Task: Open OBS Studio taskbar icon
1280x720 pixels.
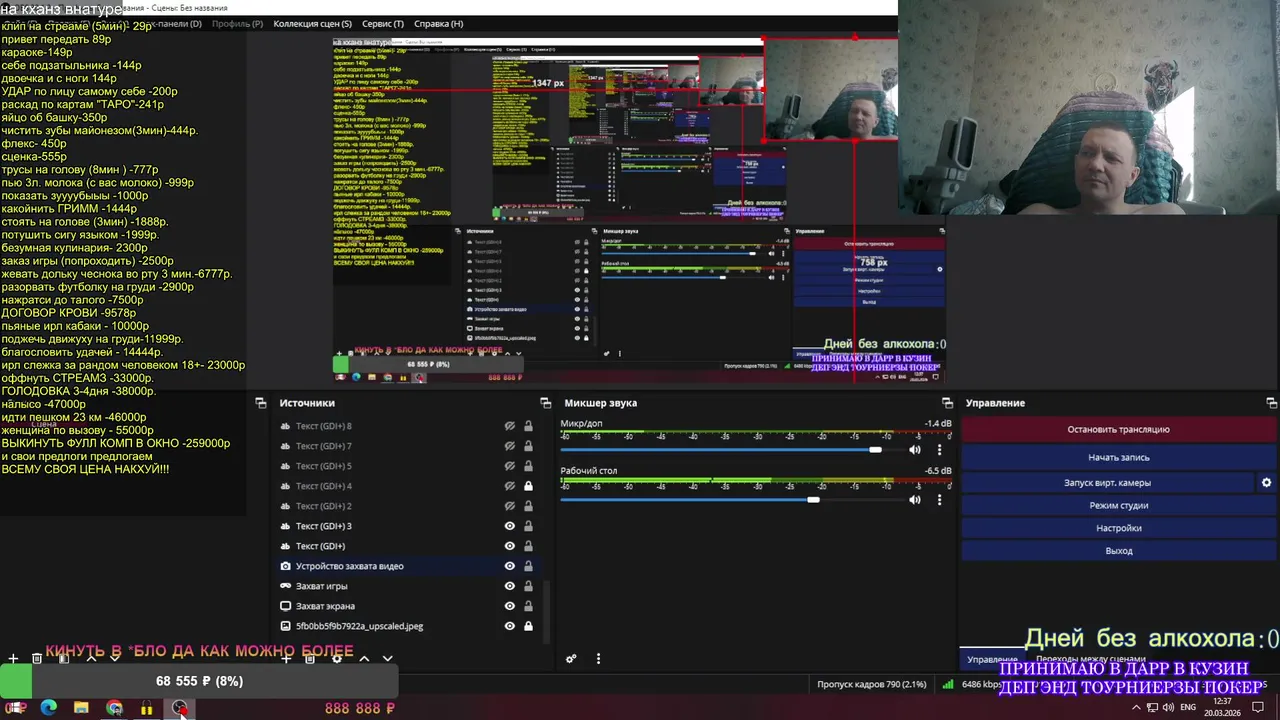Action: [x=179, y=708]
